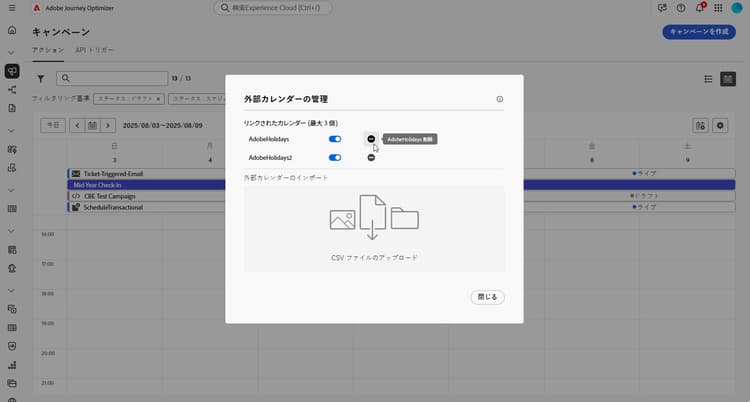Click the キャンペーンを作成 button
This screenshot has height=402, width=750.
point(699,32)
